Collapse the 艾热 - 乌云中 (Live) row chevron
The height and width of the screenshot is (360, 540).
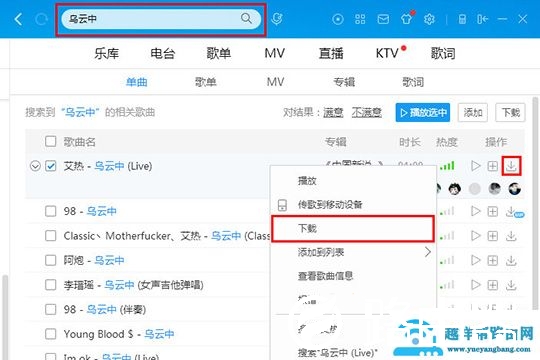click(x=35, y=166)
